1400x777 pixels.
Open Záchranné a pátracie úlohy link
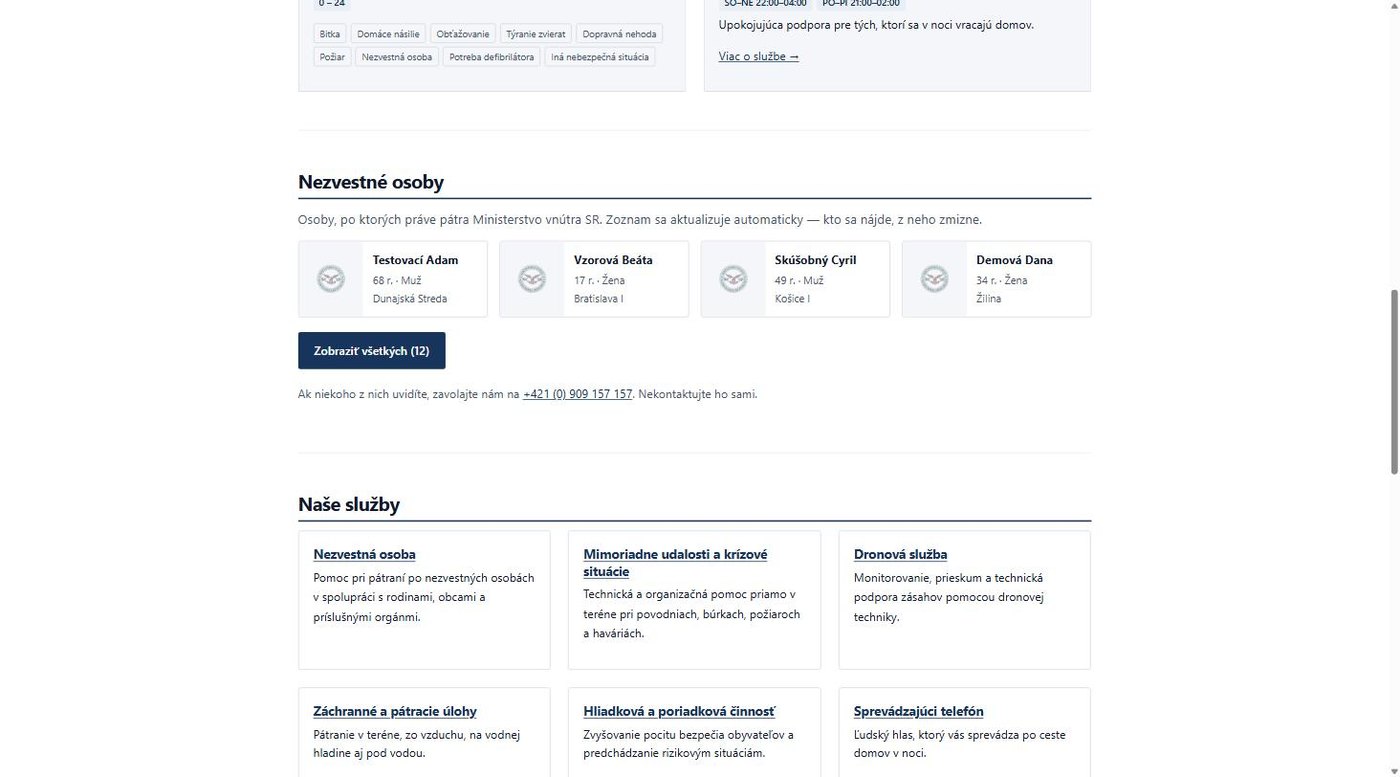395,711
